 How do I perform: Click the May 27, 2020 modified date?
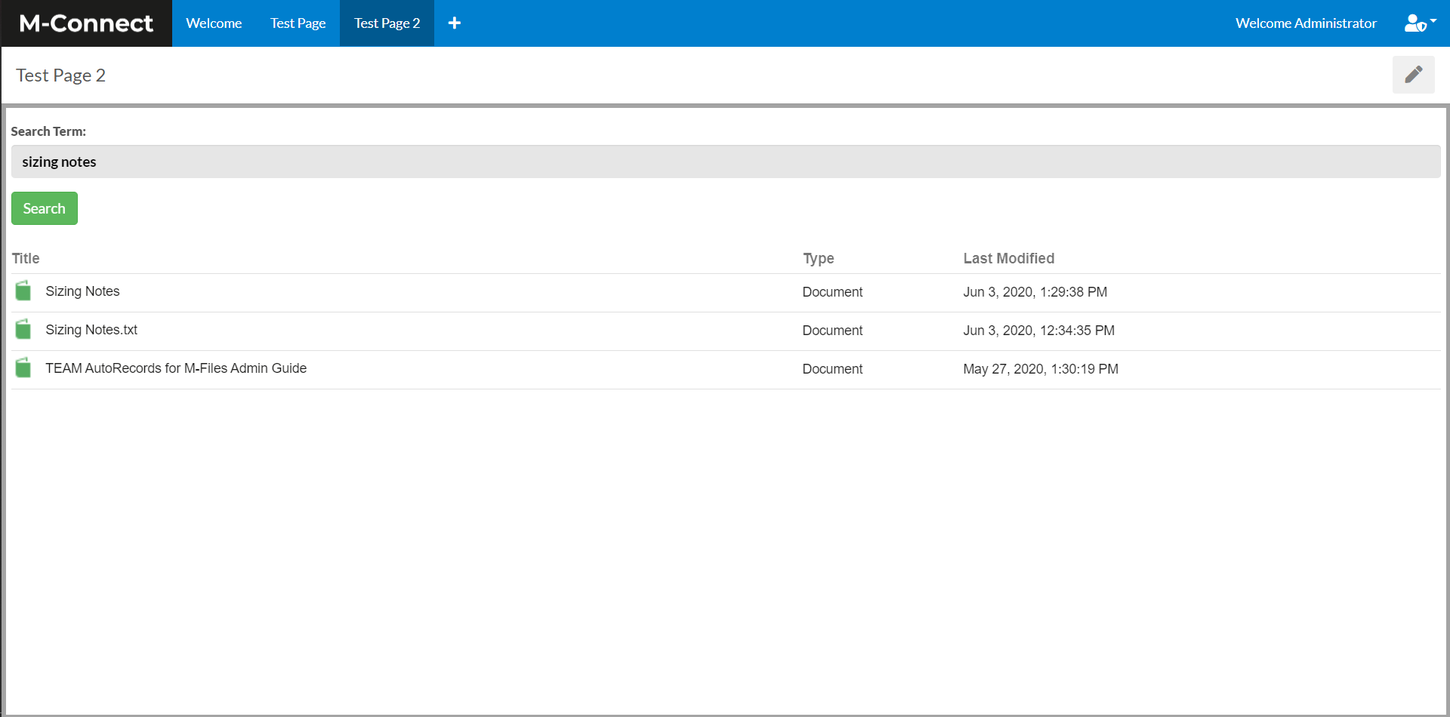tap(1040, 369)
